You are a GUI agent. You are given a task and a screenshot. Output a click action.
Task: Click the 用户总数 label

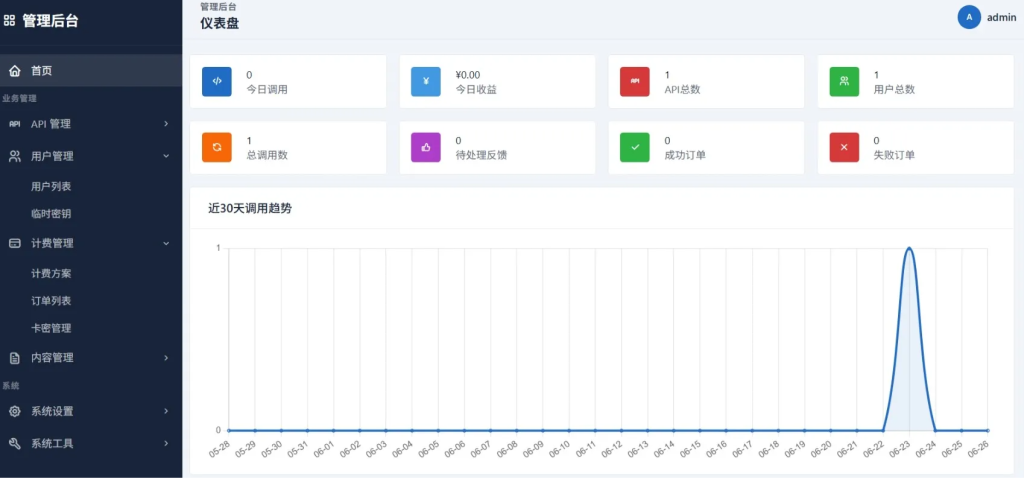(x=894, y=90)
